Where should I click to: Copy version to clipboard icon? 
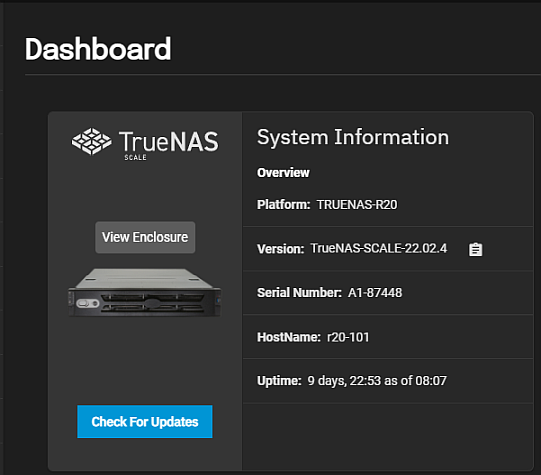(x=475, y=249)
